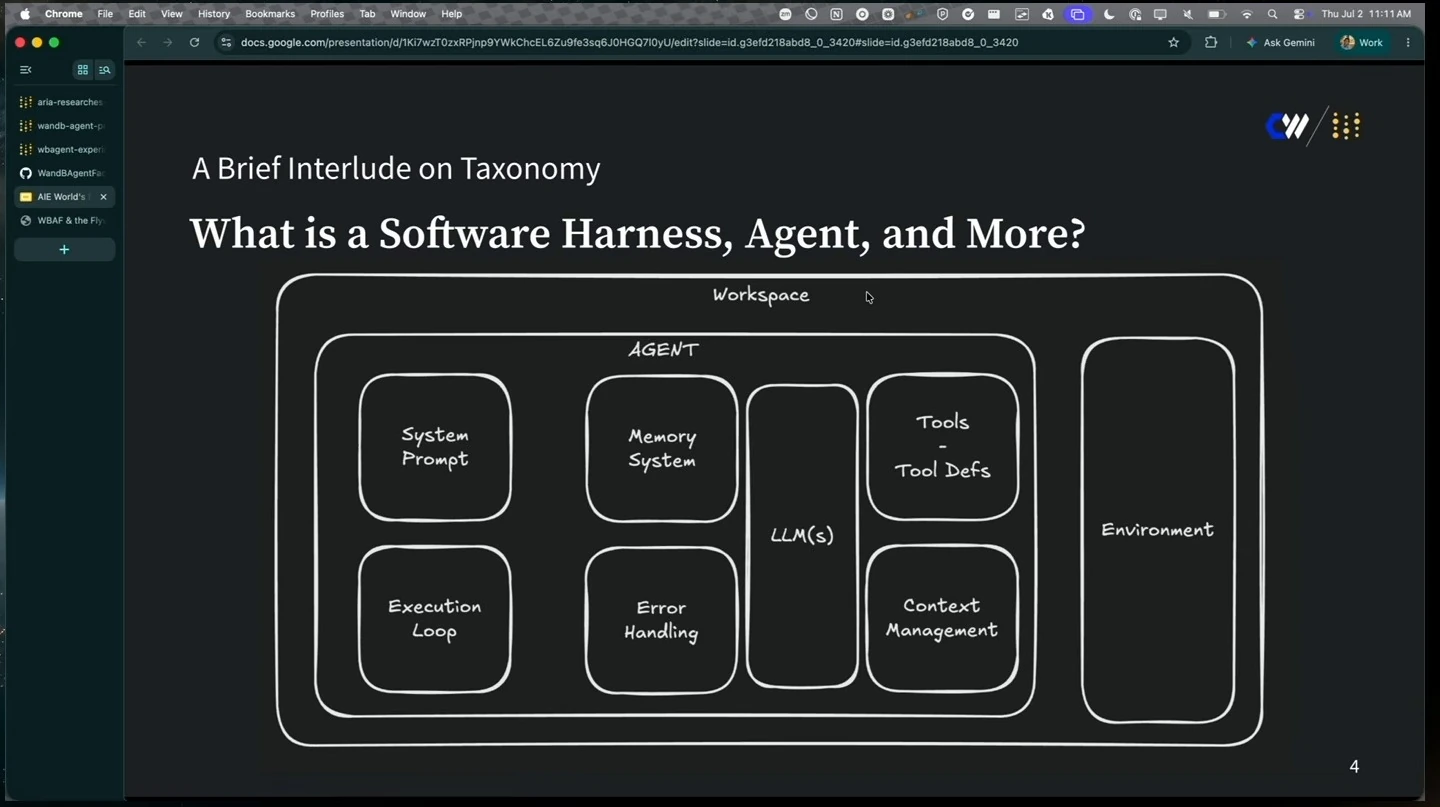Screen dimensions: 1440x807
Task: Click the AGENT label in the diagram
Action: pyautogui.click(x=663, y=350)
